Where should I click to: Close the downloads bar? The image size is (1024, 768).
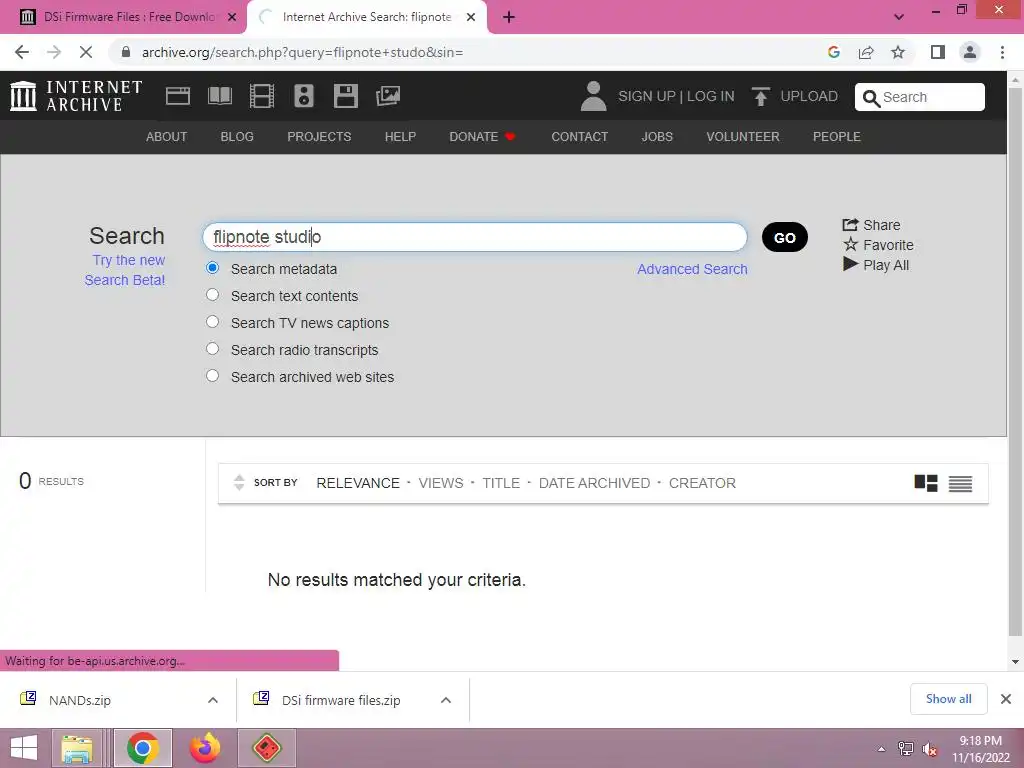coord(1006,699)
